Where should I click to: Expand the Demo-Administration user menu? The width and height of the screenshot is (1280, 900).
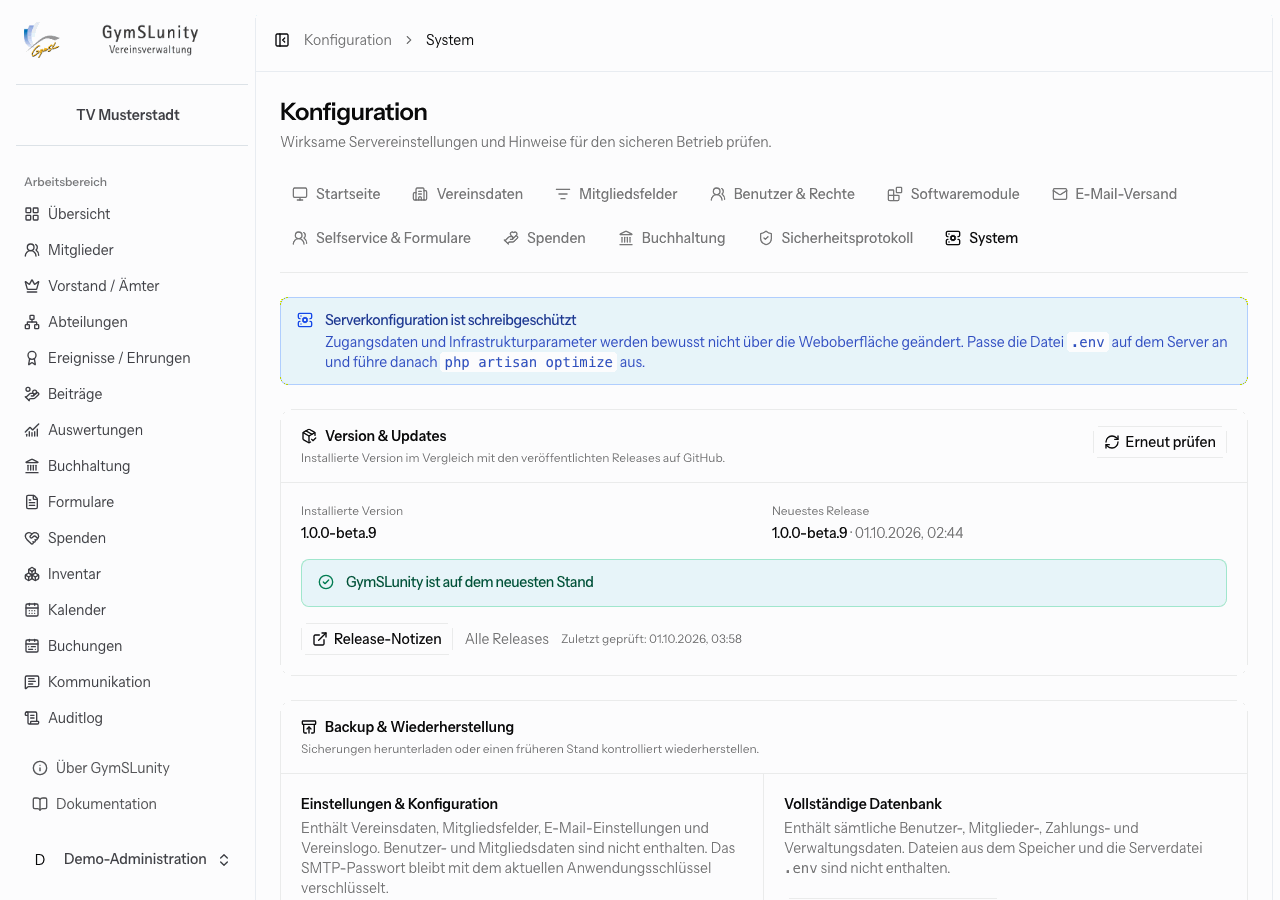(x=131, y=859)
